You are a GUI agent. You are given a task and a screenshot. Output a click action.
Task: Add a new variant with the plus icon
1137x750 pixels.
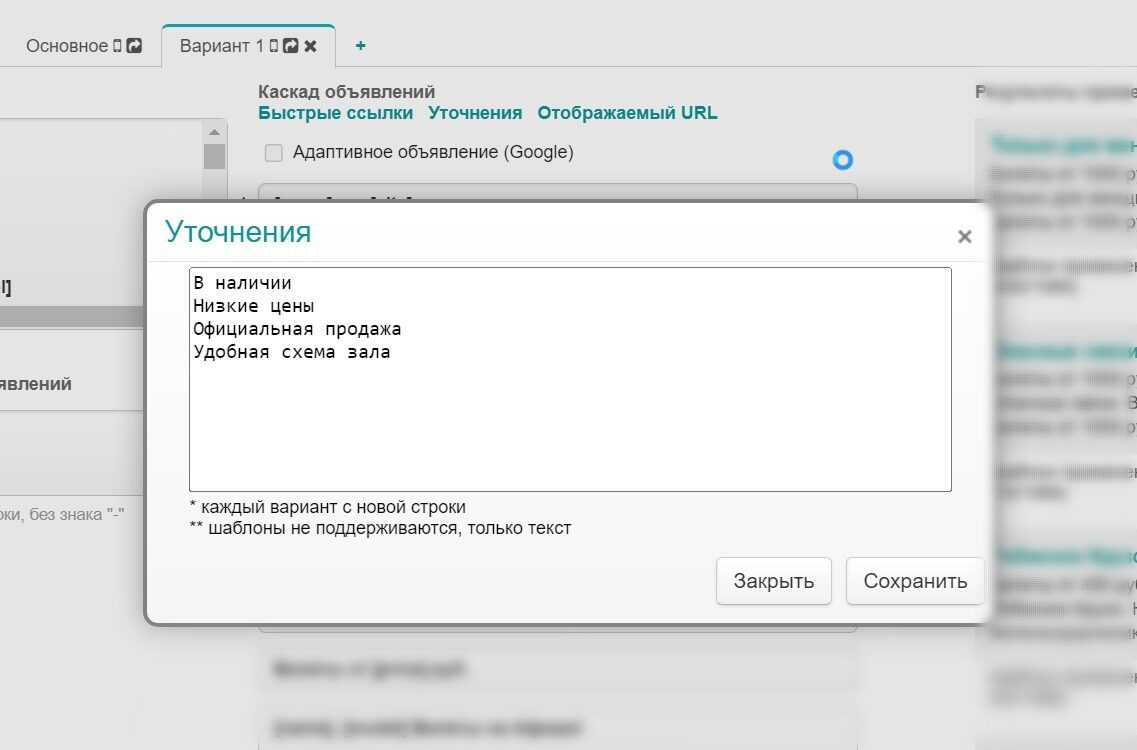click(360, 46)
